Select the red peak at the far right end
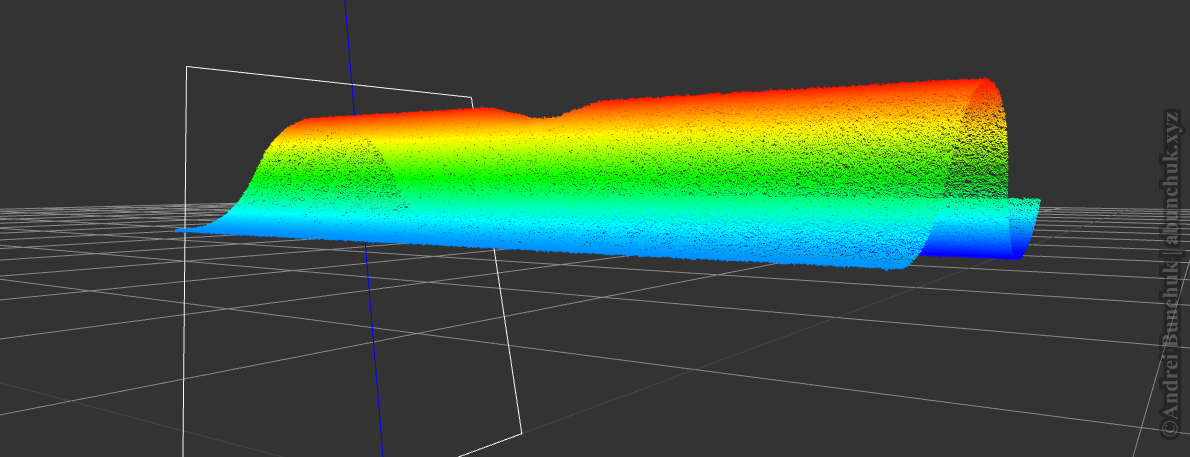1190x457 pixels. [x=985, y=82]
